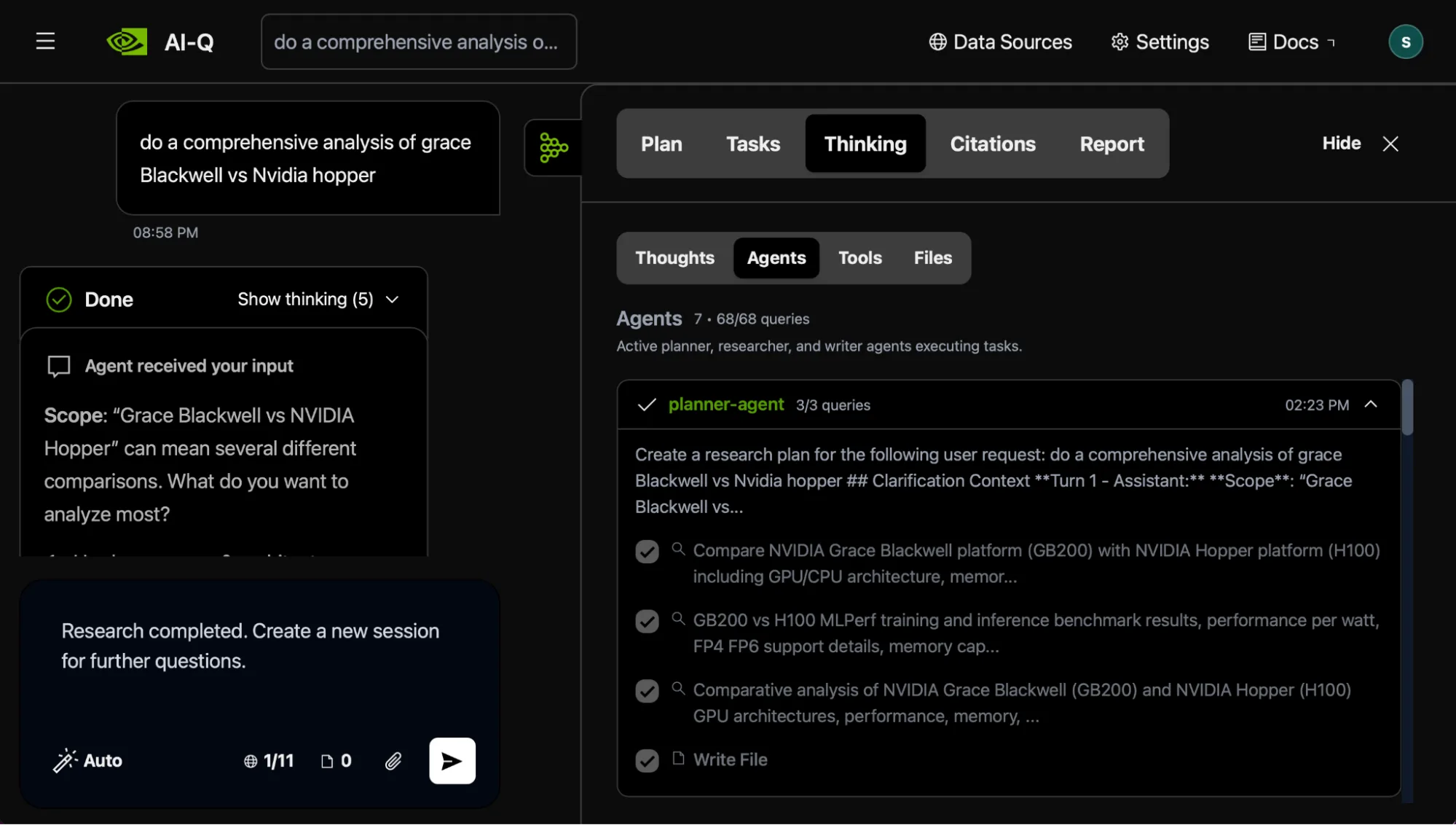
Task: Toggle the checkbox on the Write File task
Action: tap(647, 760)
